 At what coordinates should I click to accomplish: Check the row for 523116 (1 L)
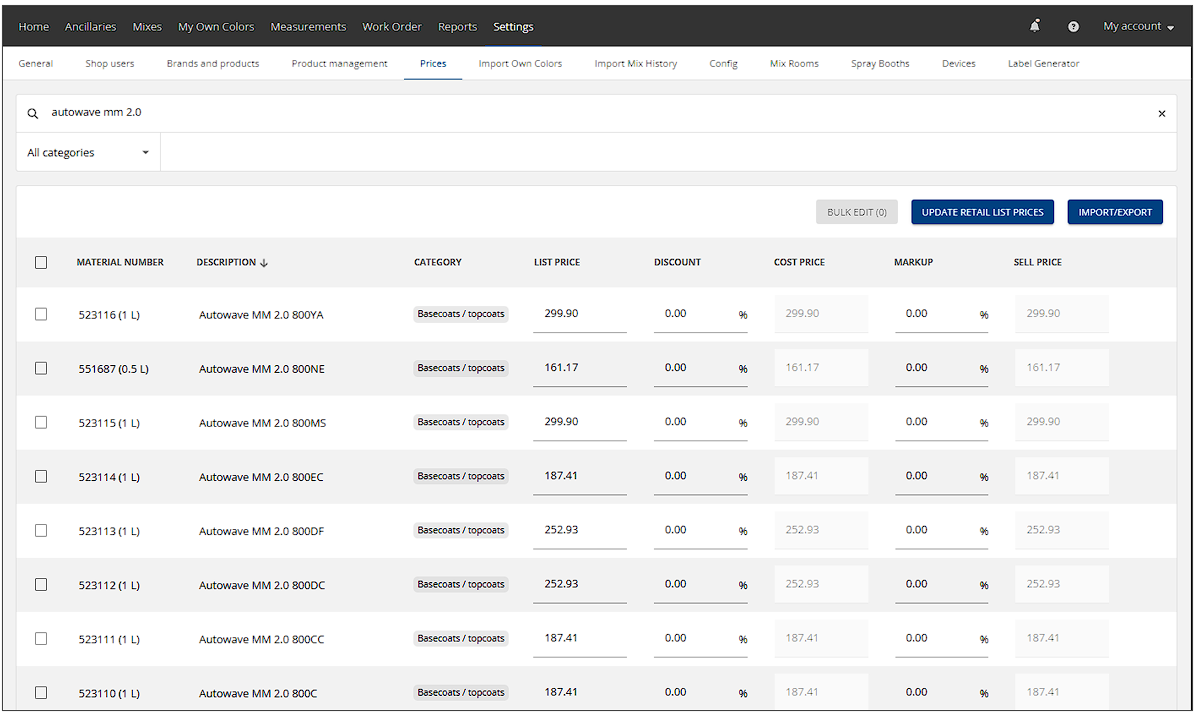coord(41,315)
